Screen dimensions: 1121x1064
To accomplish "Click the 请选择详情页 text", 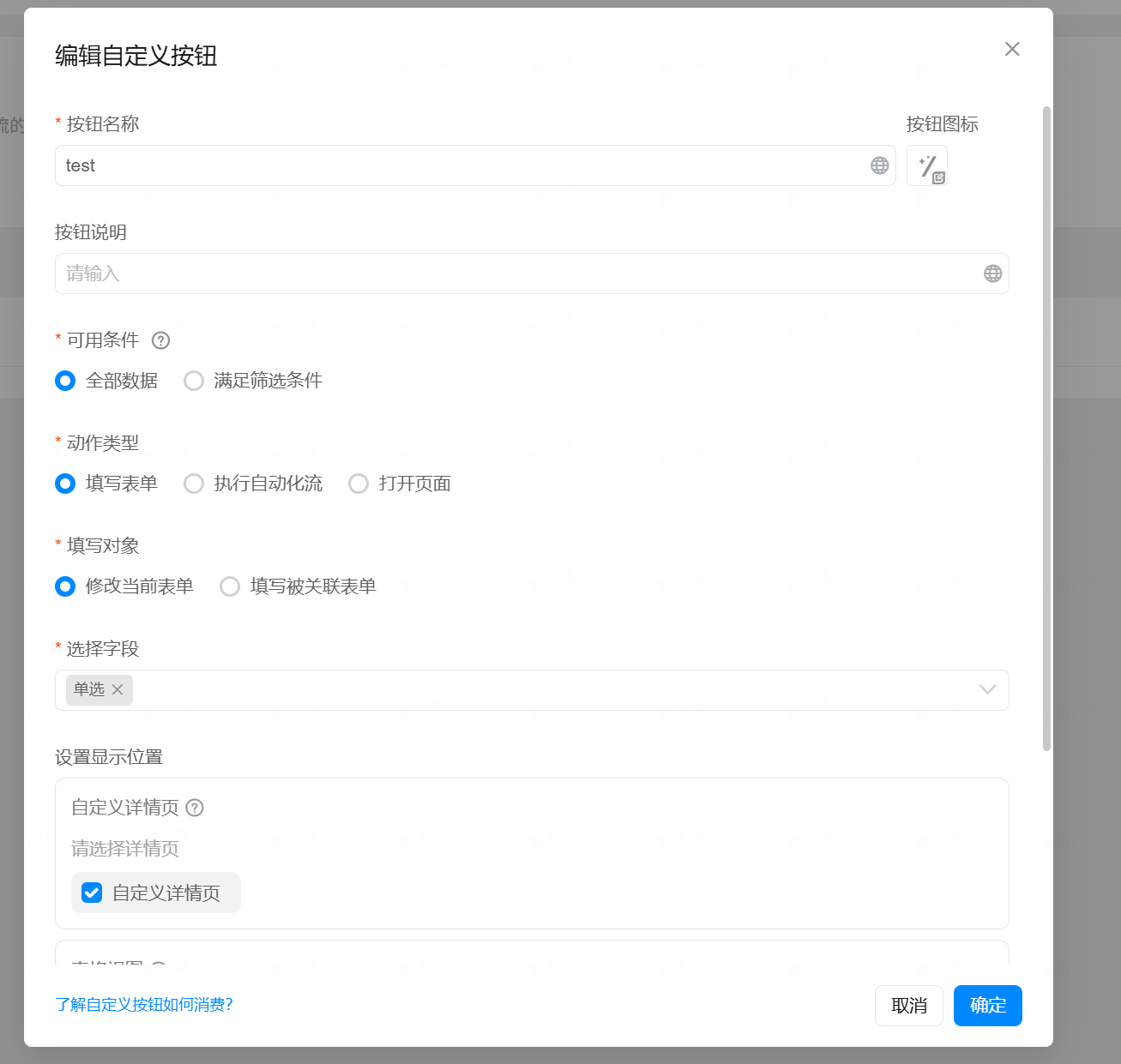I will [125, 849].
